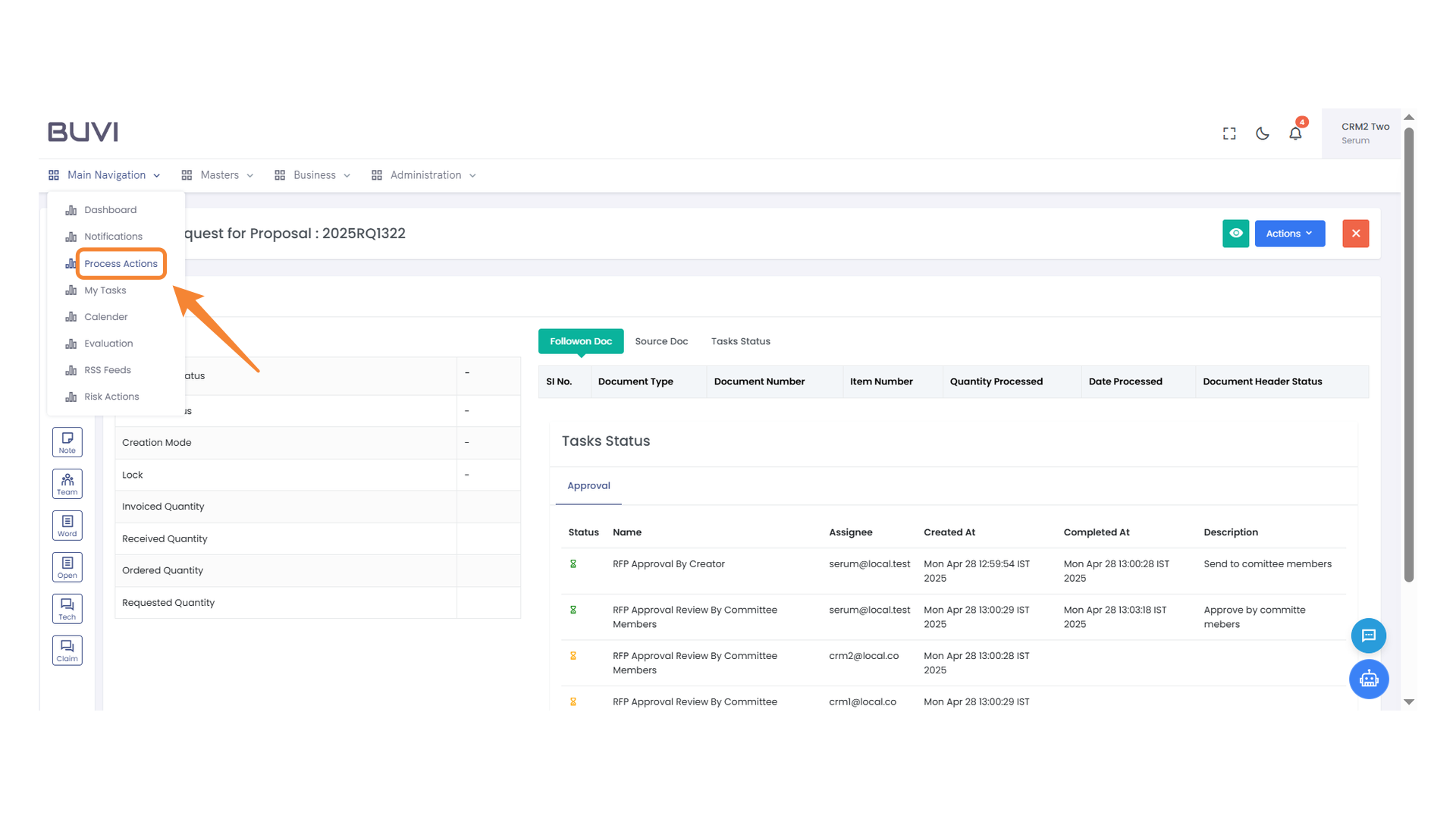Click the Claim icon in the sidebar

pos(67,650)
